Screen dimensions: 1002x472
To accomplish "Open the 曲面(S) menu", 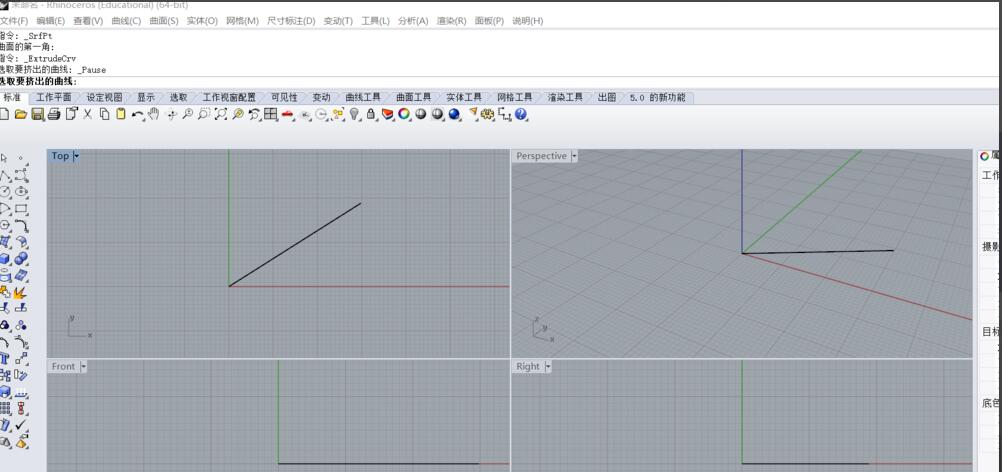I will 164,20.
